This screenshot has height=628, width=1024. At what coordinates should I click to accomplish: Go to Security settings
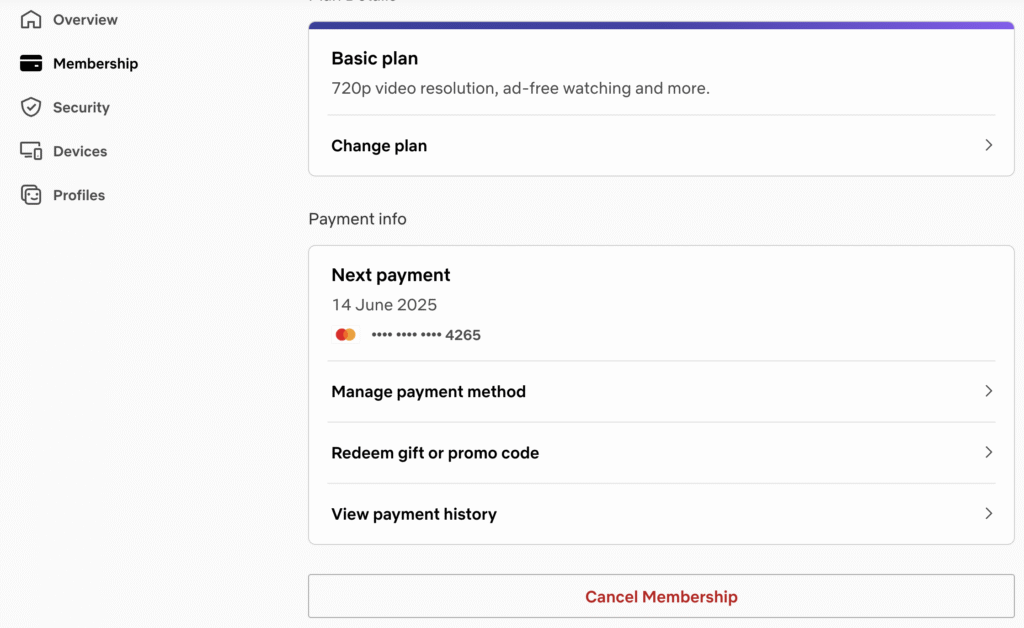tap(65, 107)
